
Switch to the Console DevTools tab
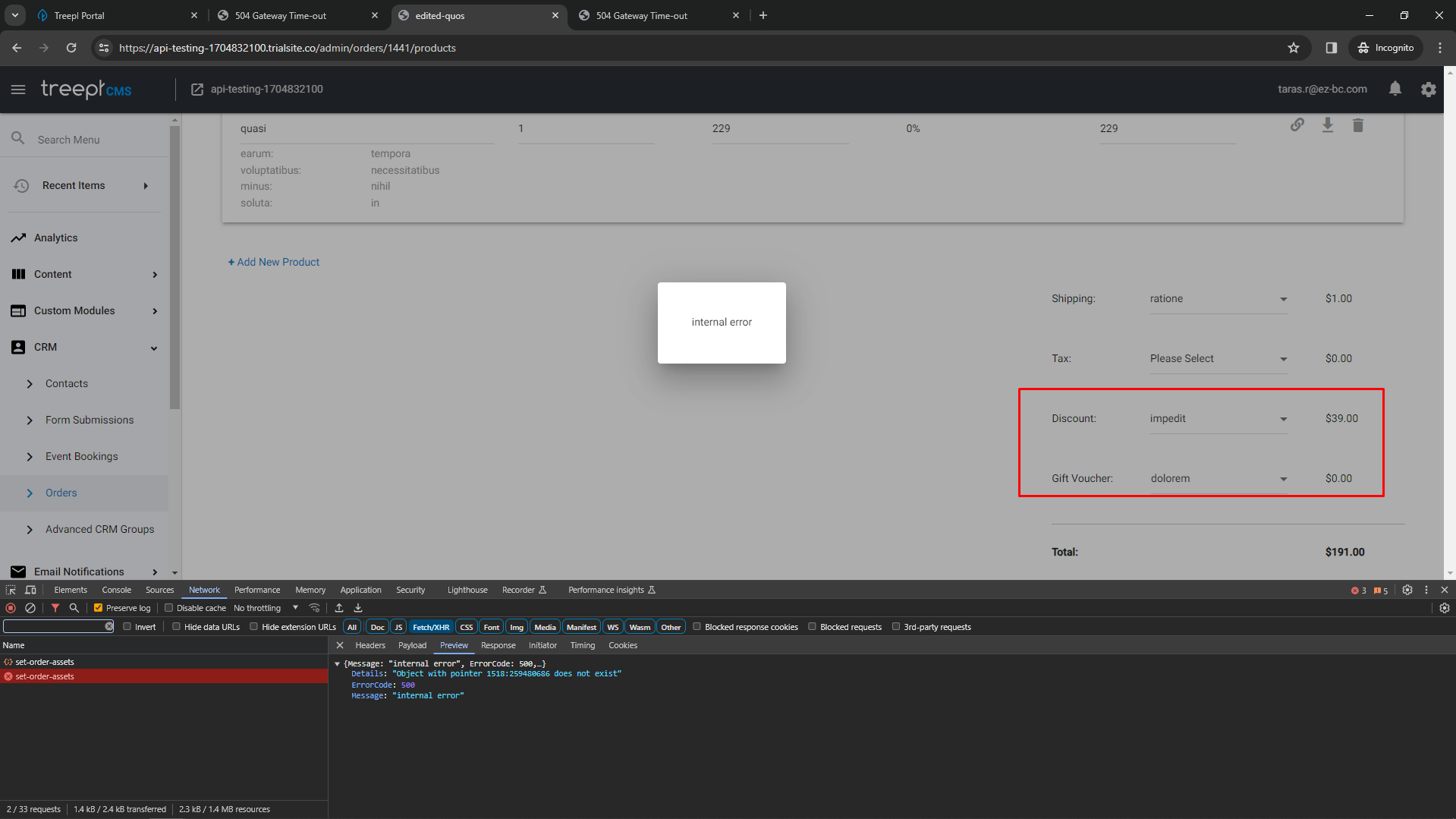[x=116, y=590]
